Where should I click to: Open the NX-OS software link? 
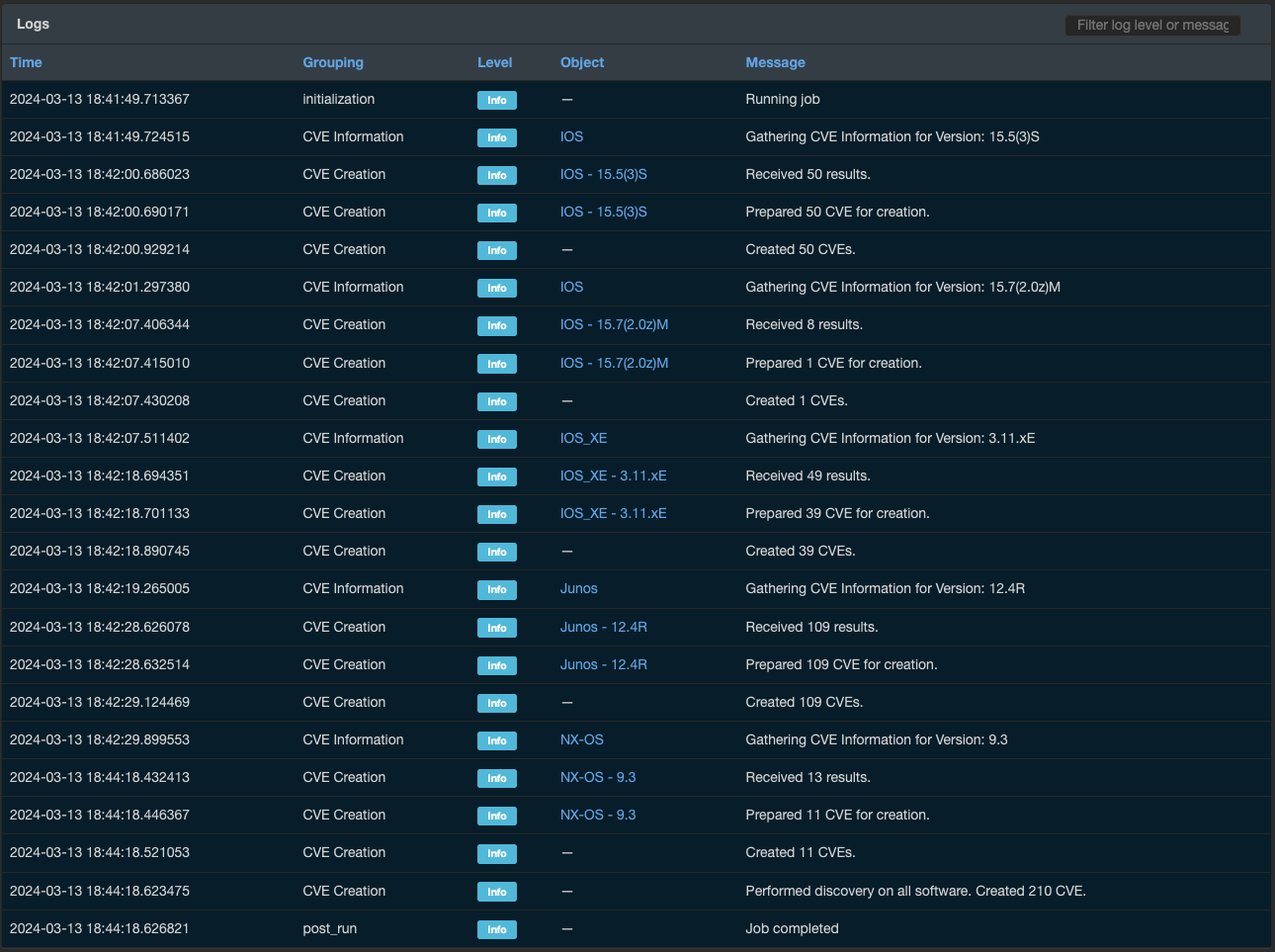581,739
